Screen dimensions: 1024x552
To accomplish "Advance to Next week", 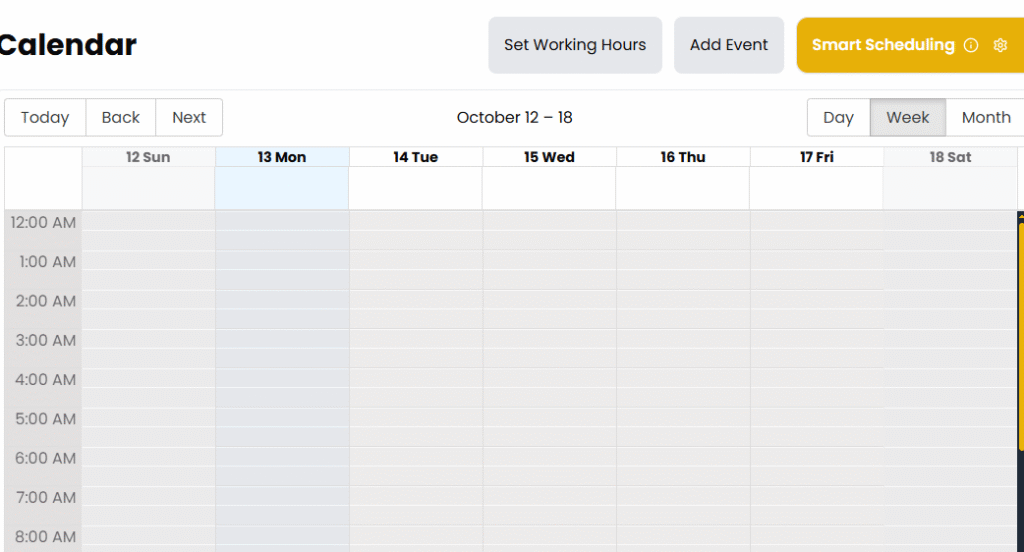I will pyautogui.click(x=189, y=117).
